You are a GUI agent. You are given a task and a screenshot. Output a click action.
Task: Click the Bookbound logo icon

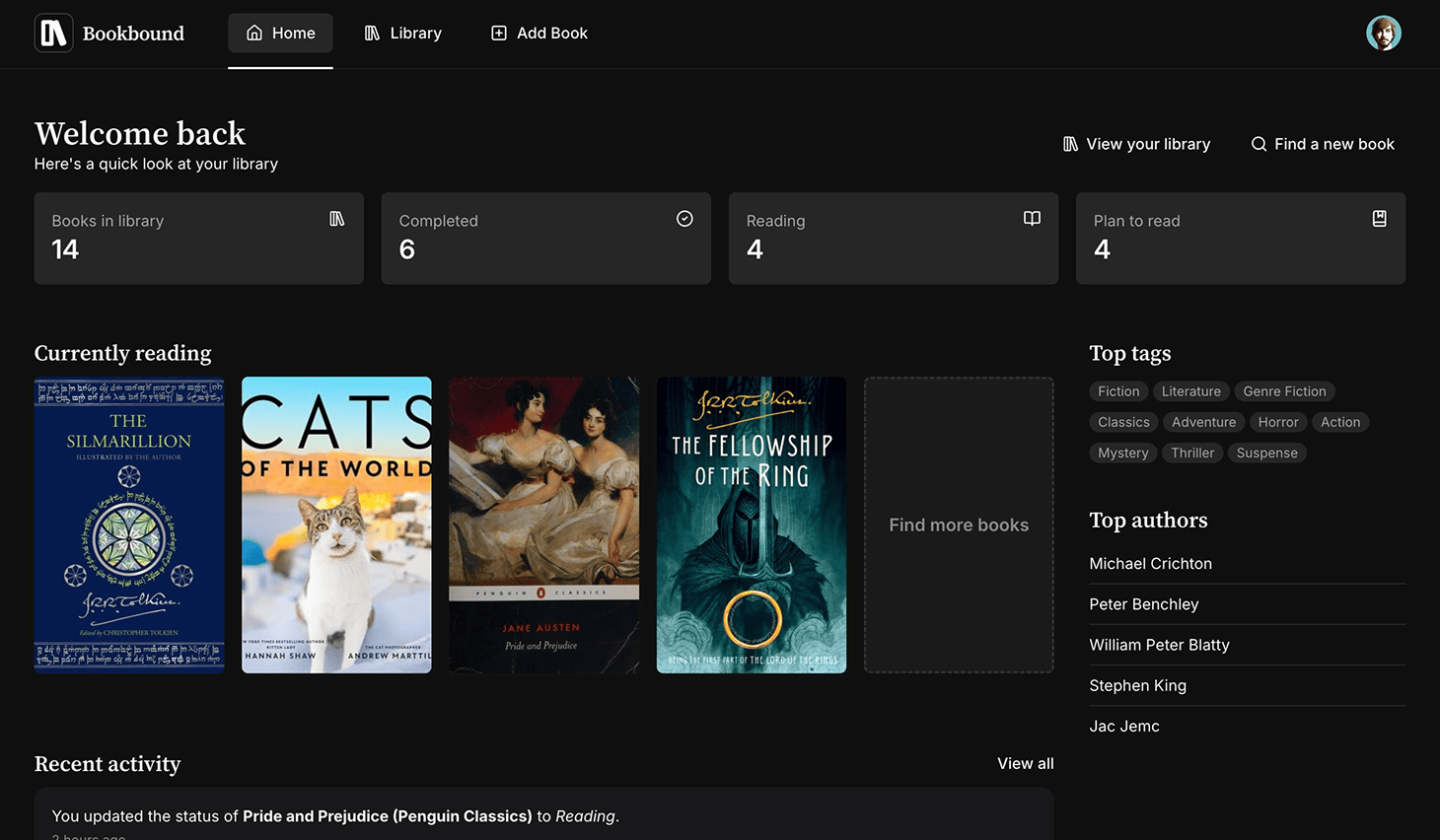click(53, 34)
